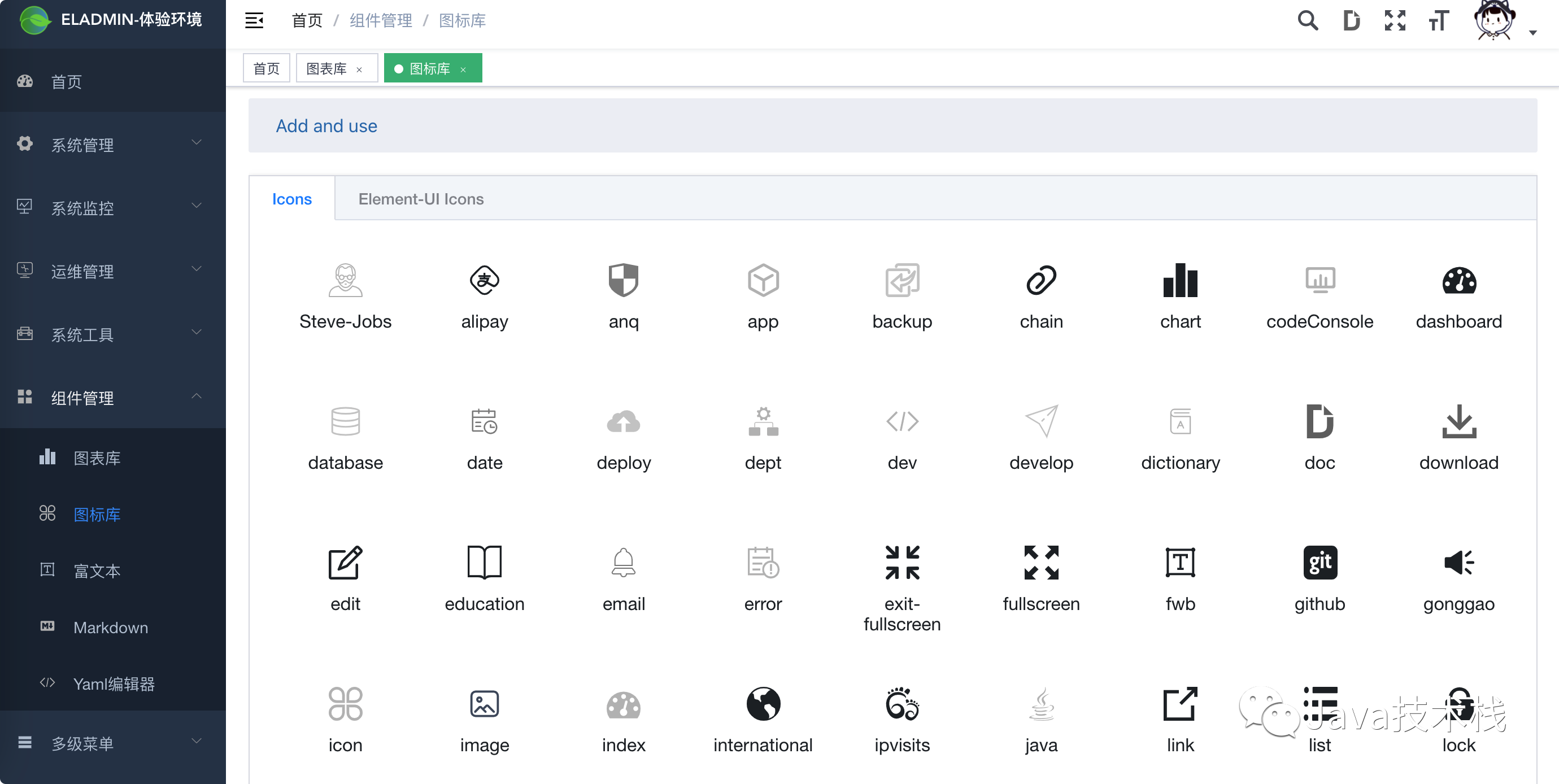Go to 首页 via breadcrumb
The width and height of the screenshot is (1559, 784).
307,20
